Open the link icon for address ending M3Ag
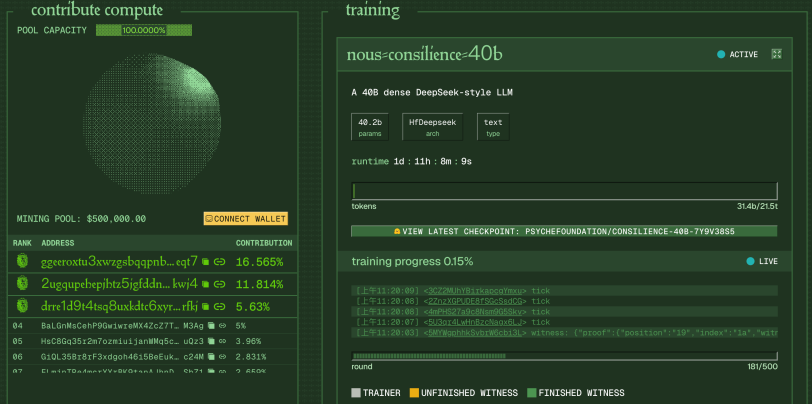Screen dimensions: 812x404 click(x=223, y=326)
